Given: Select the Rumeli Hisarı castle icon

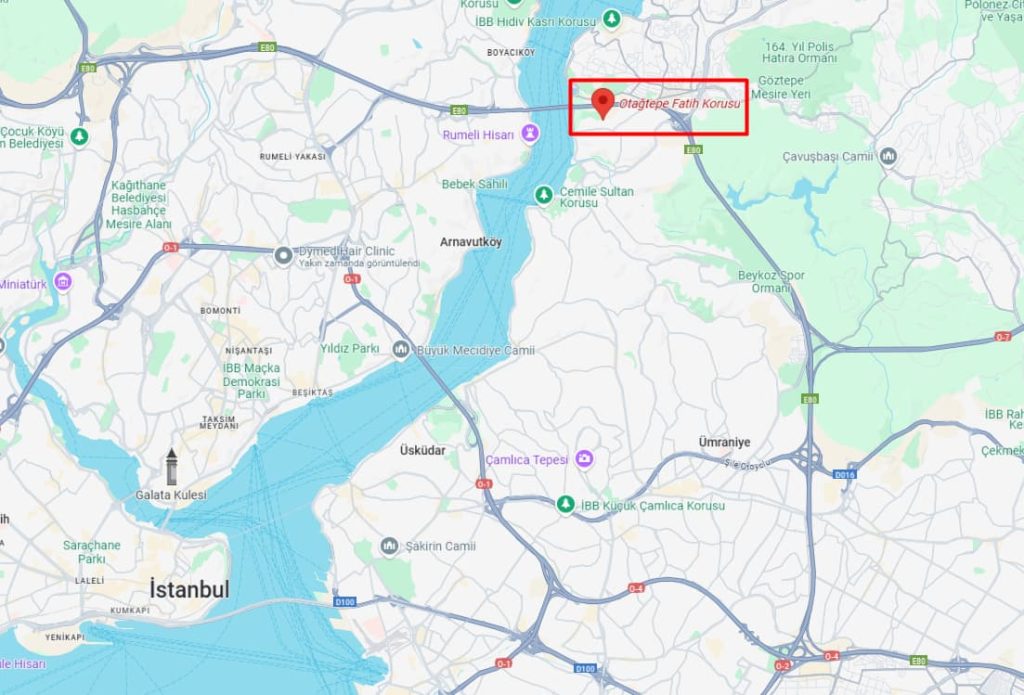Looking at the screenshot, I should point(530,134).
